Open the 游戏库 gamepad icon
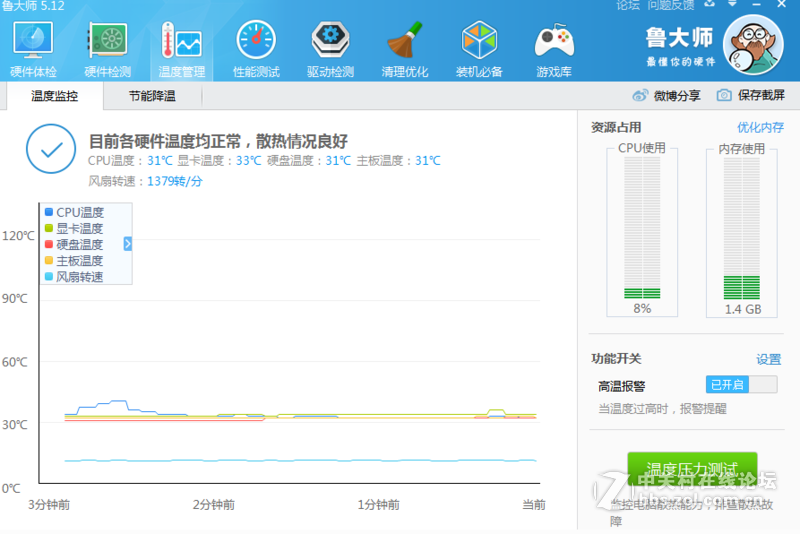Viewport: 800px width, 534px height. point(554,40)
